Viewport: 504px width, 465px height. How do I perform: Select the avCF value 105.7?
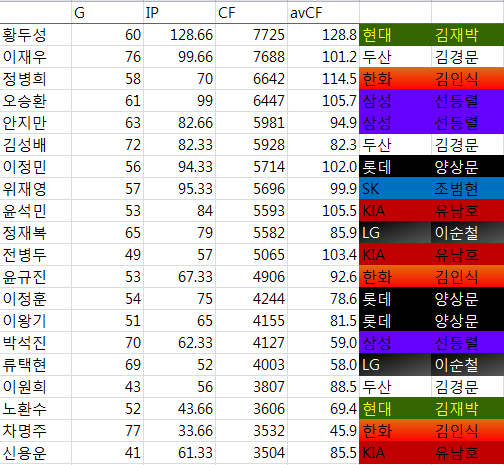[323, 101]
